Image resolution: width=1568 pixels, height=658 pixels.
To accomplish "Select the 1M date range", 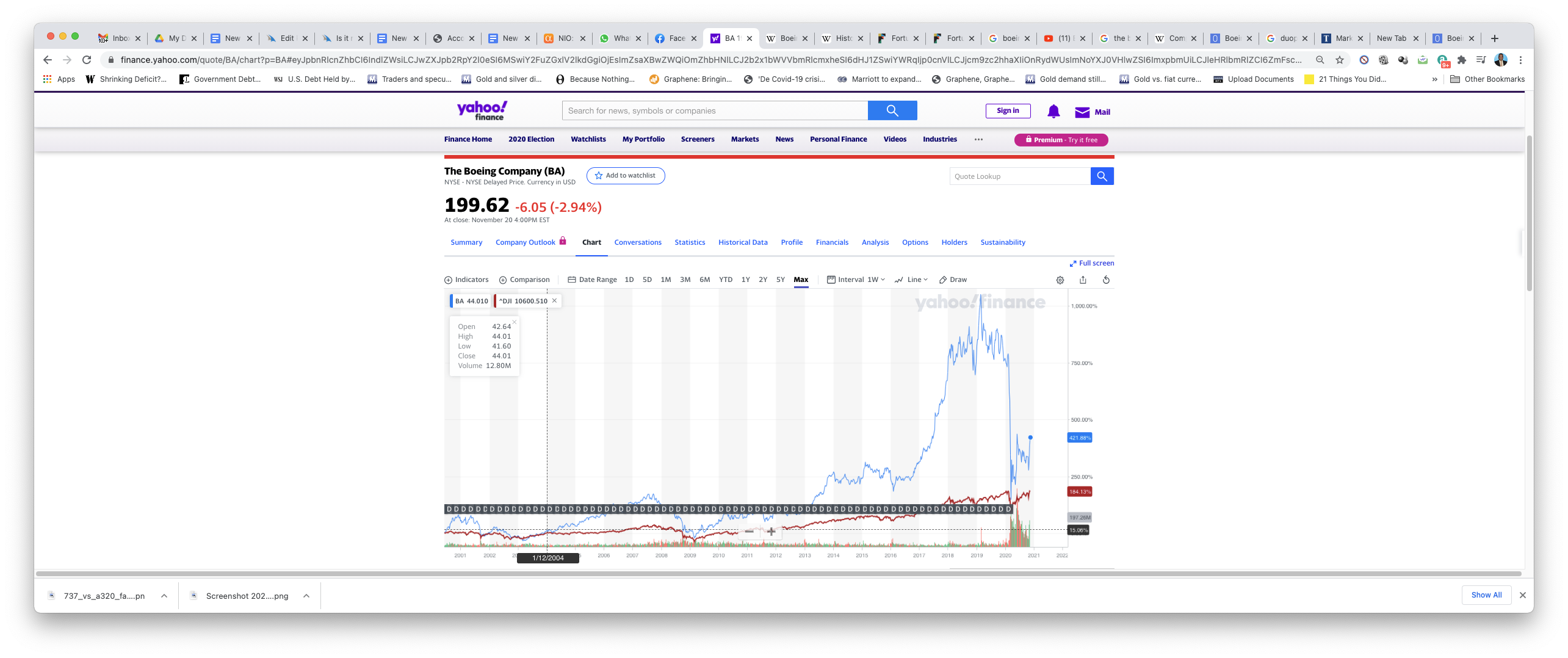I will [x=666, y=280].
